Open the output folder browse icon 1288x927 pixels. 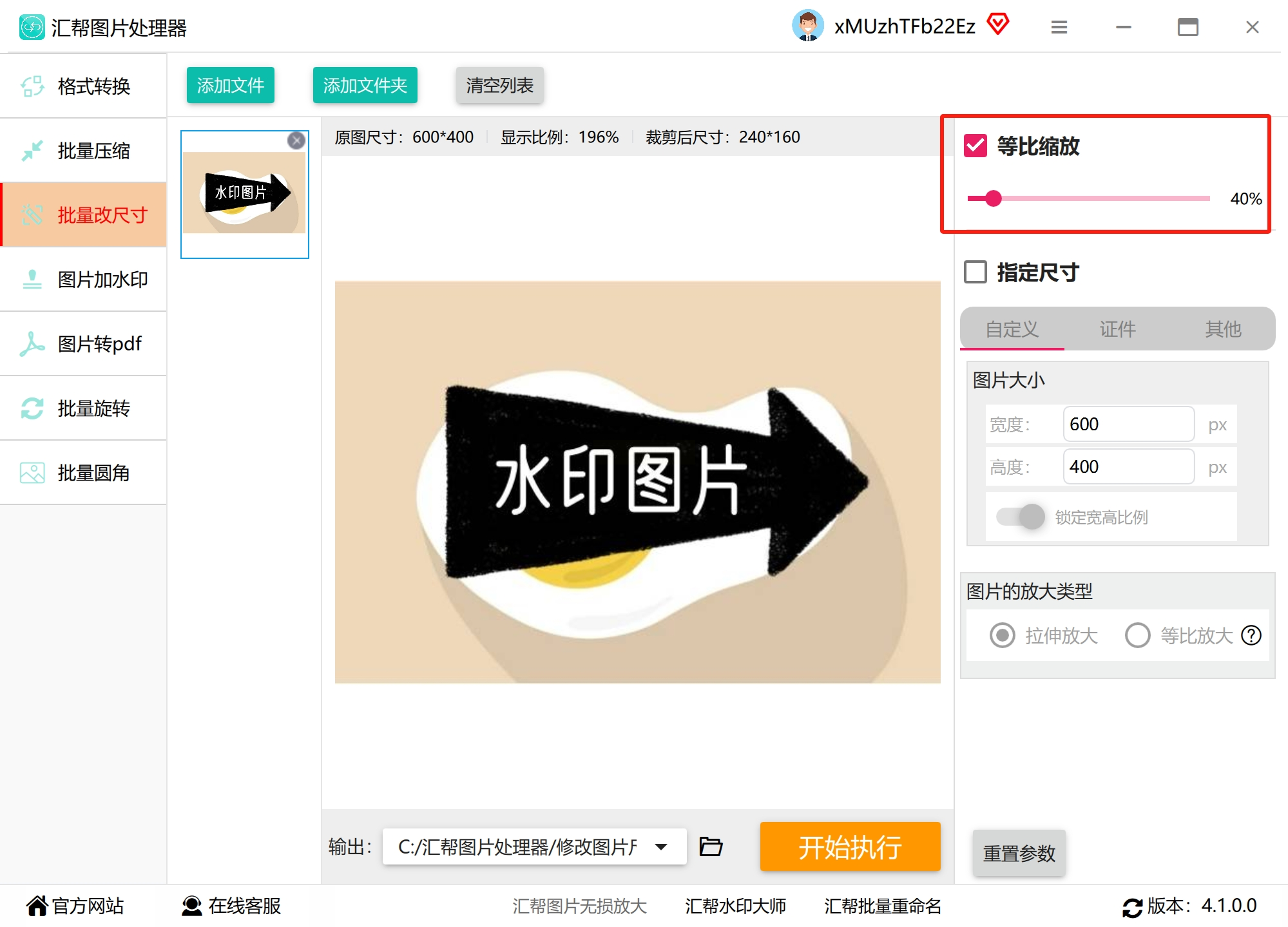point(711,846)
